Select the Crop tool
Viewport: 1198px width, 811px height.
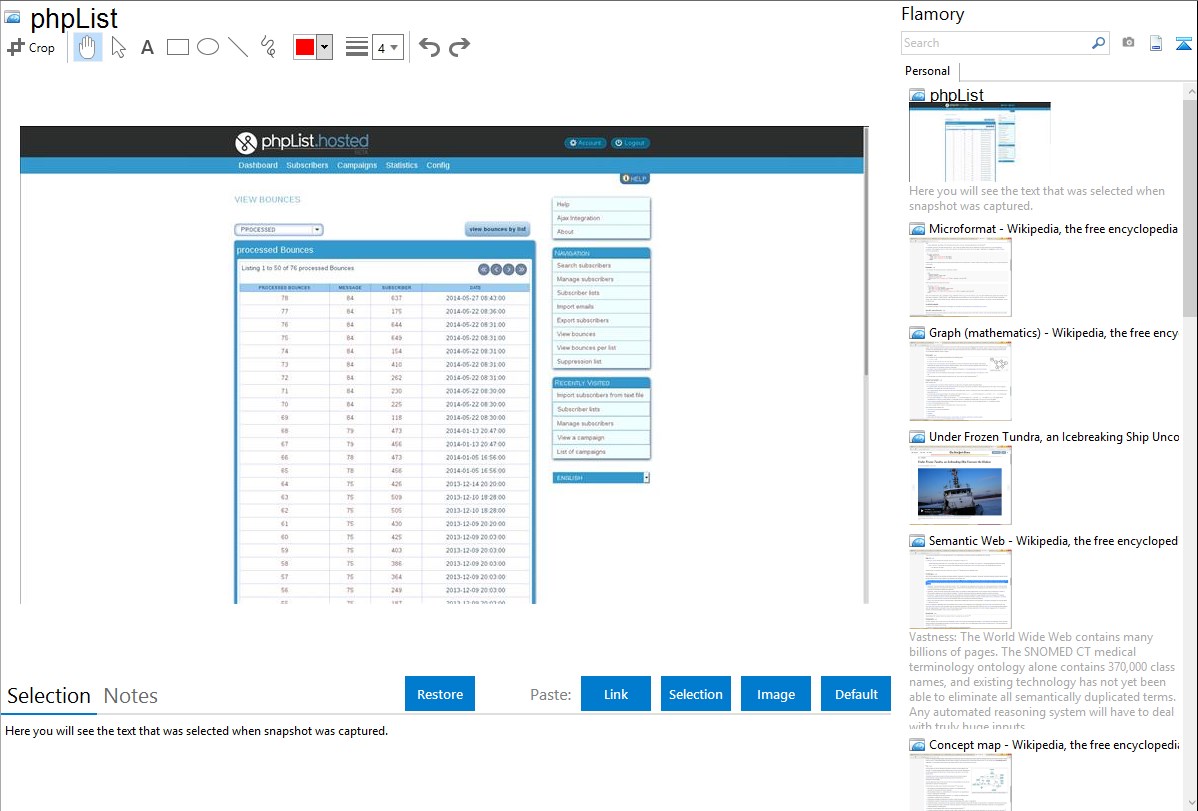click(31, 47)
